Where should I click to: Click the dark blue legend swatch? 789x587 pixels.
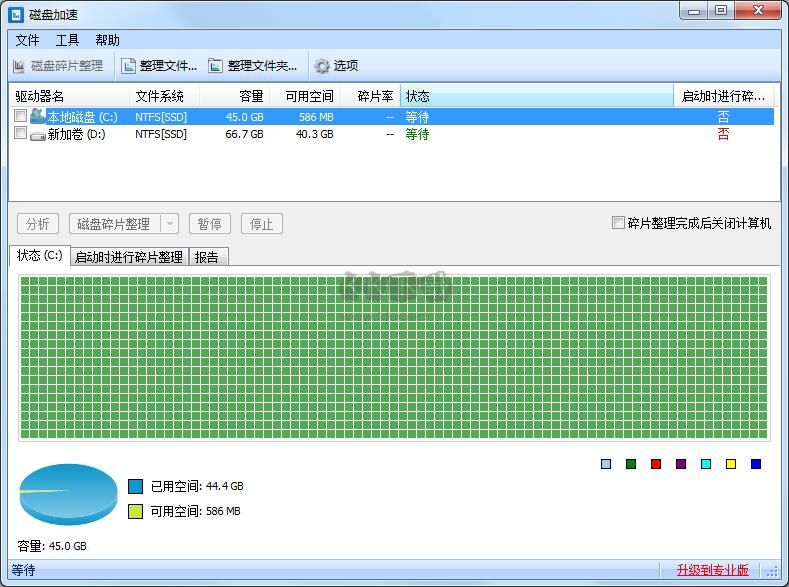point(756,464)
